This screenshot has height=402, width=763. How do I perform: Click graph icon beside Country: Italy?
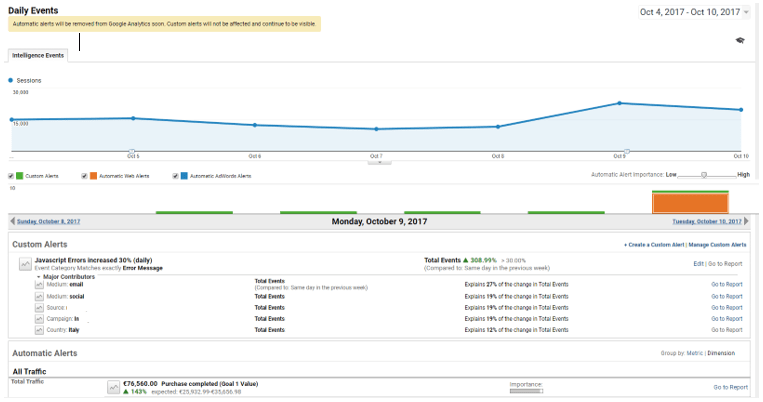[x=40, y=330]
